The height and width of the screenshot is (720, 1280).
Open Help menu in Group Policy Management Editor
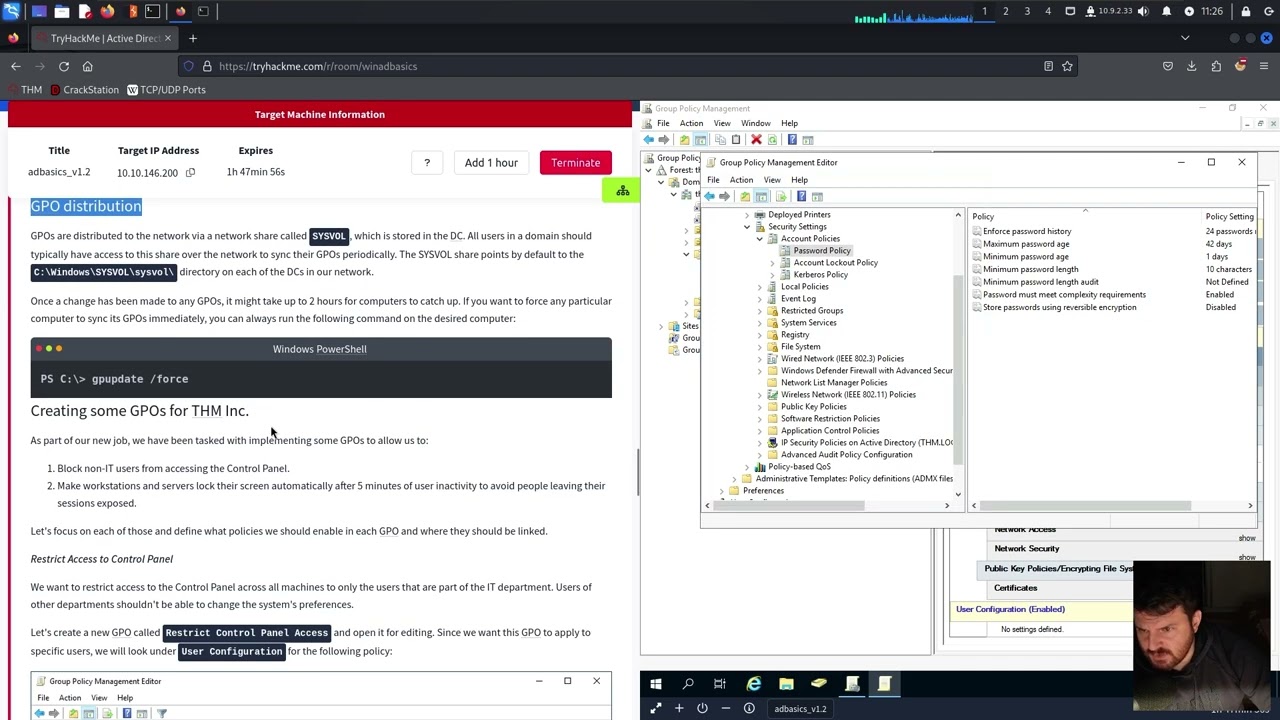click(x=799, y=180)
